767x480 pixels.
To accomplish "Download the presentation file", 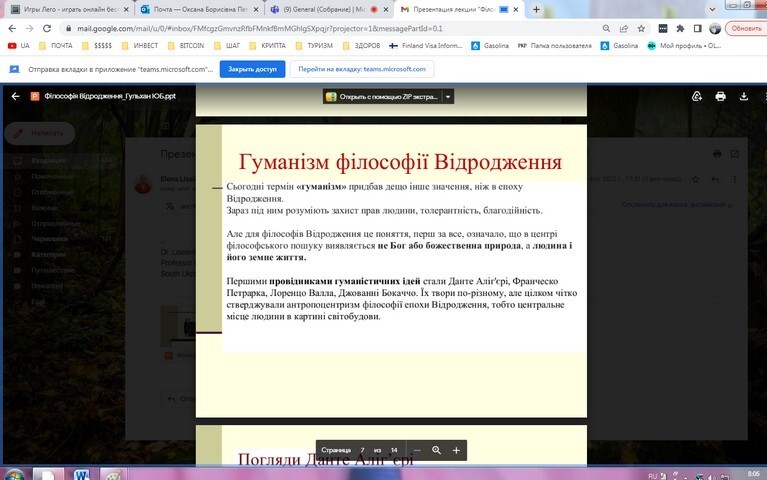I will [x=744, y=97].
